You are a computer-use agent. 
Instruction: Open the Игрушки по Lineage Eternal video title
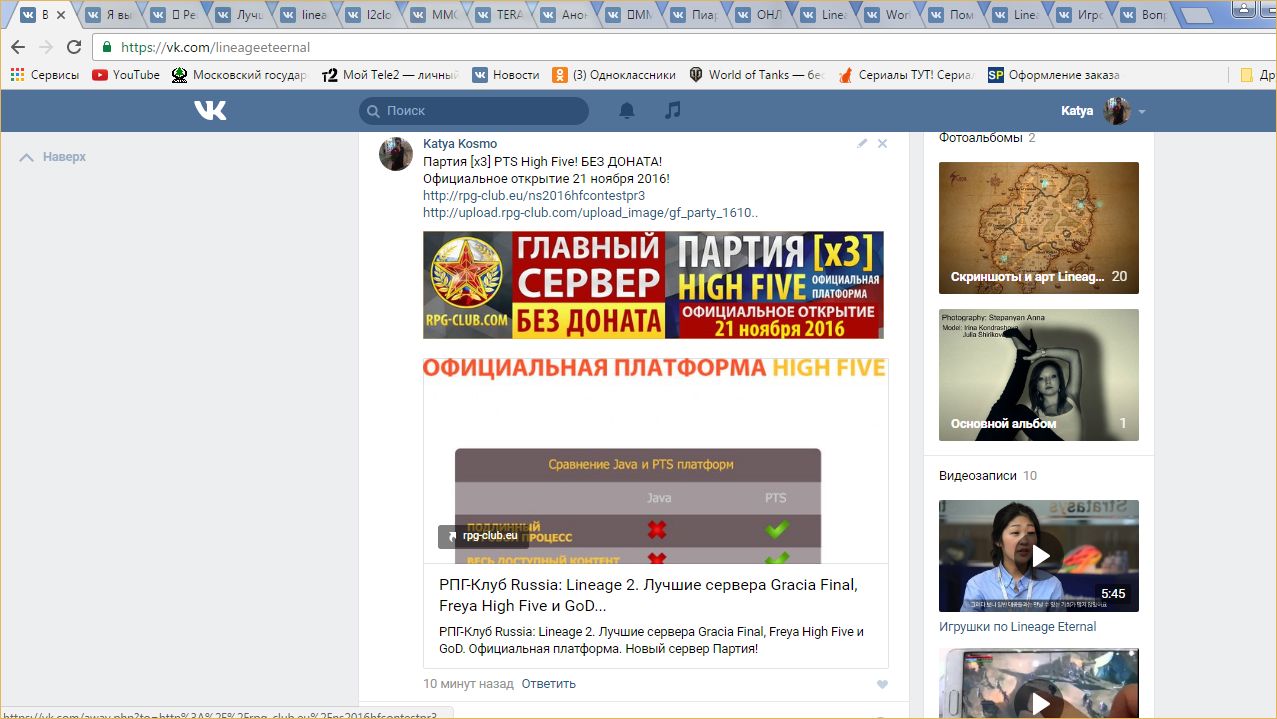click(1017, 627)
